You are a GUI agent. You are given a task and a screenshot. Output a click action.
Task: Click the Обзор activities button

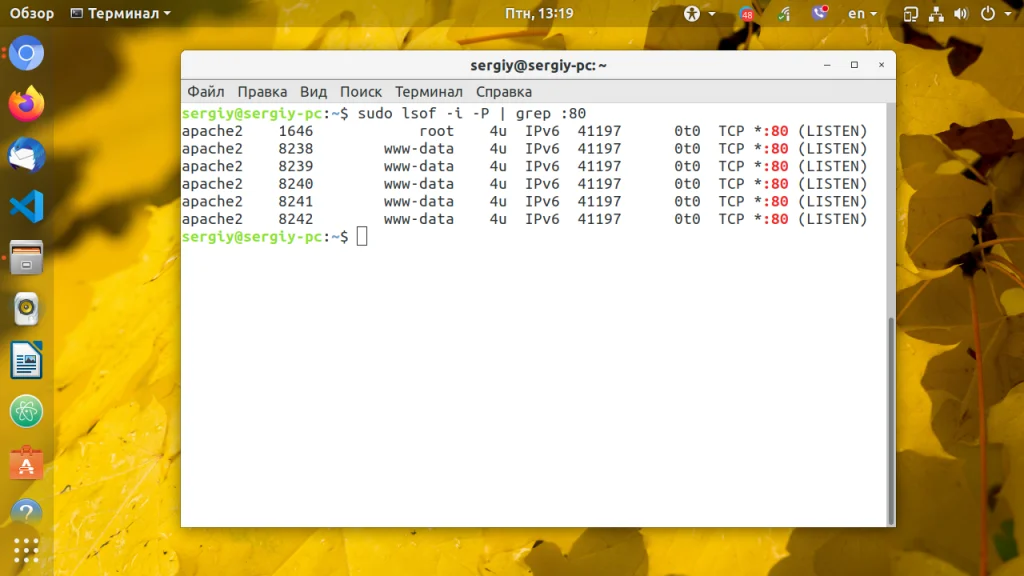coord(31,13)
